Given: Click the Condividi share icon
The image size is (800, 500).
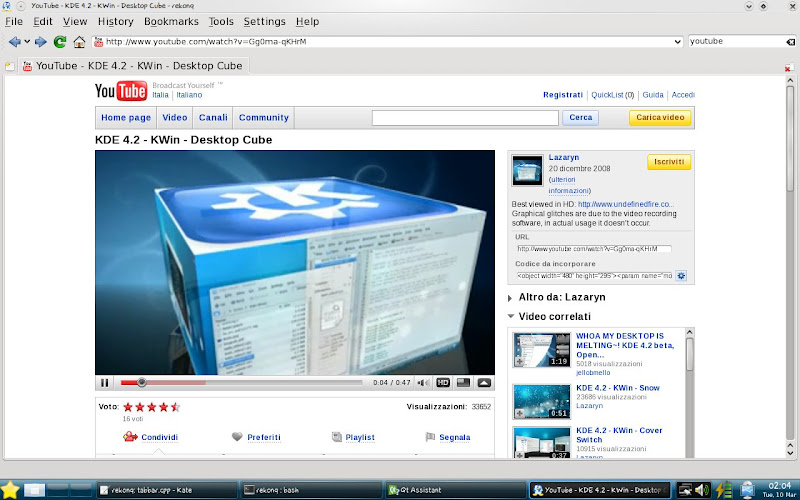Looking at the screenshot, I should pyautogui.click(x=131, y=437).
